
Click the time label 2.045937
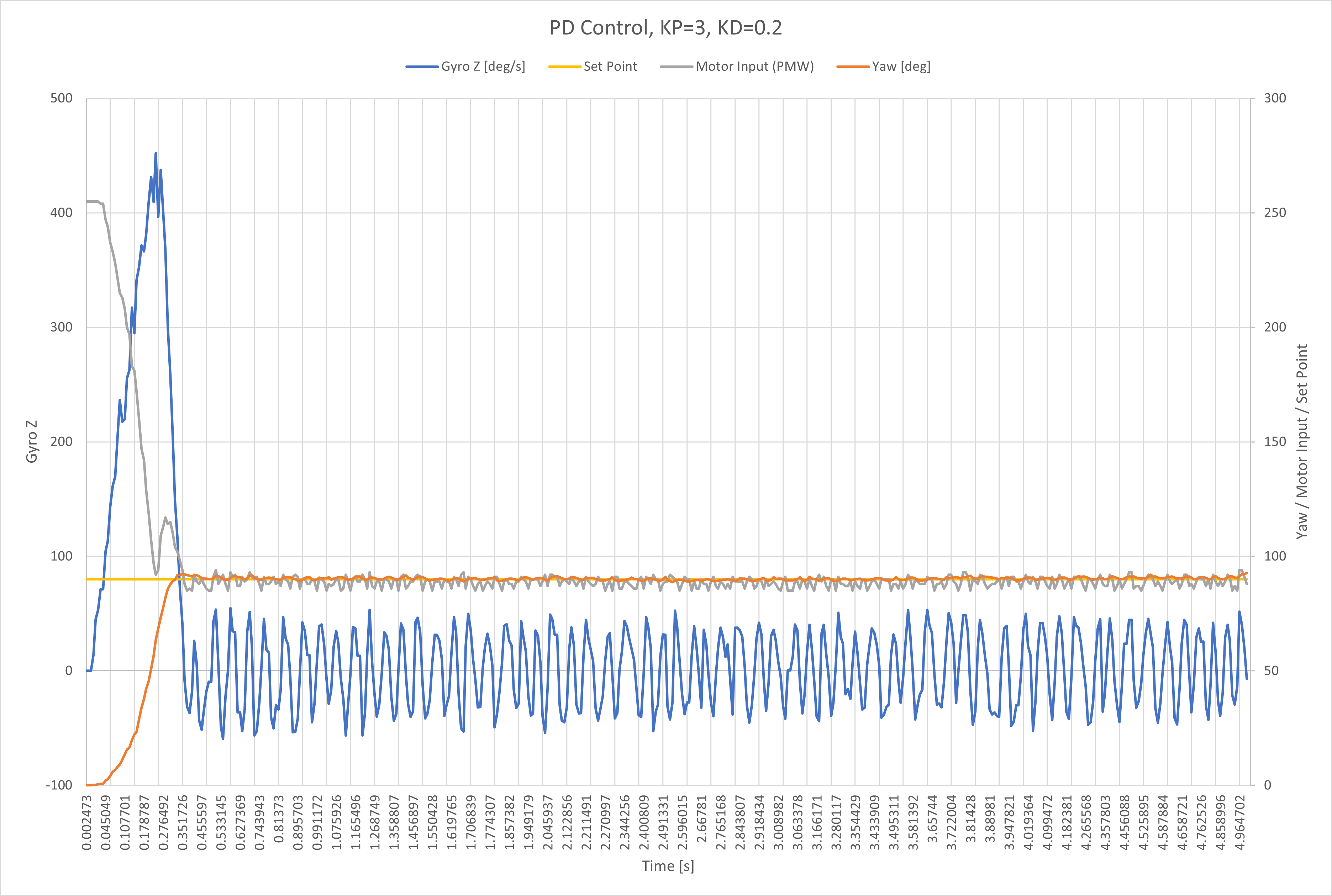click(x=548, y=822)
